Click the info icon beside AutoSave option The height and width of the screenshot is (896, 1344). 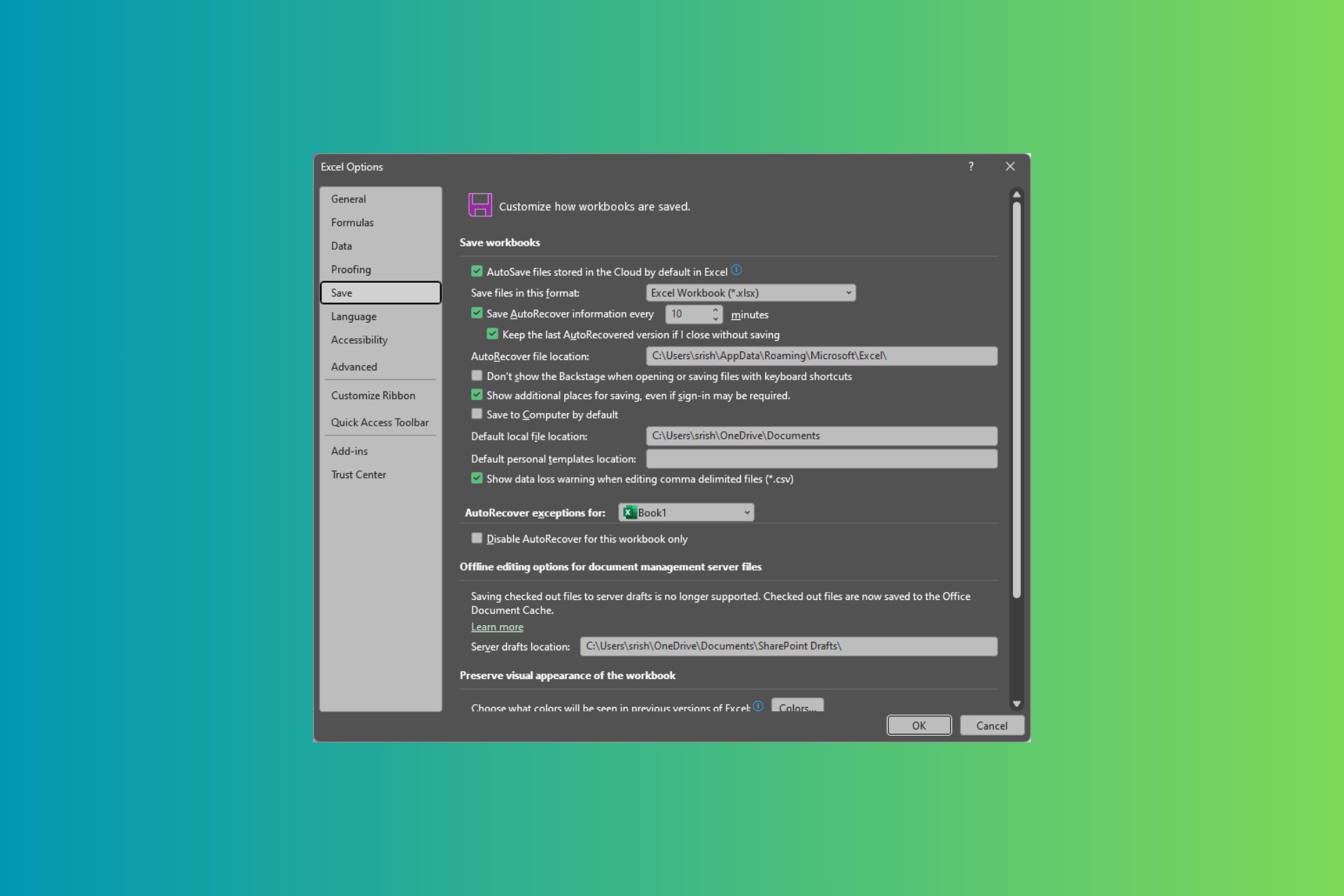click(x=736, y=270)
